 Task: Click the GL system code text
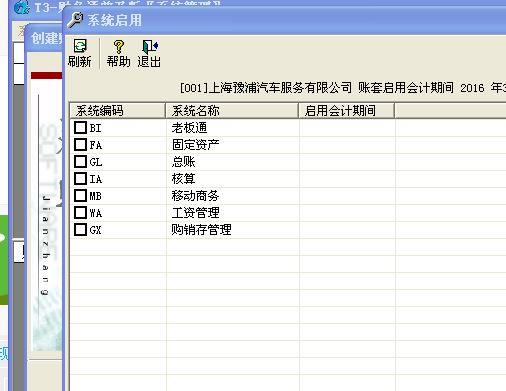(96, 162)
